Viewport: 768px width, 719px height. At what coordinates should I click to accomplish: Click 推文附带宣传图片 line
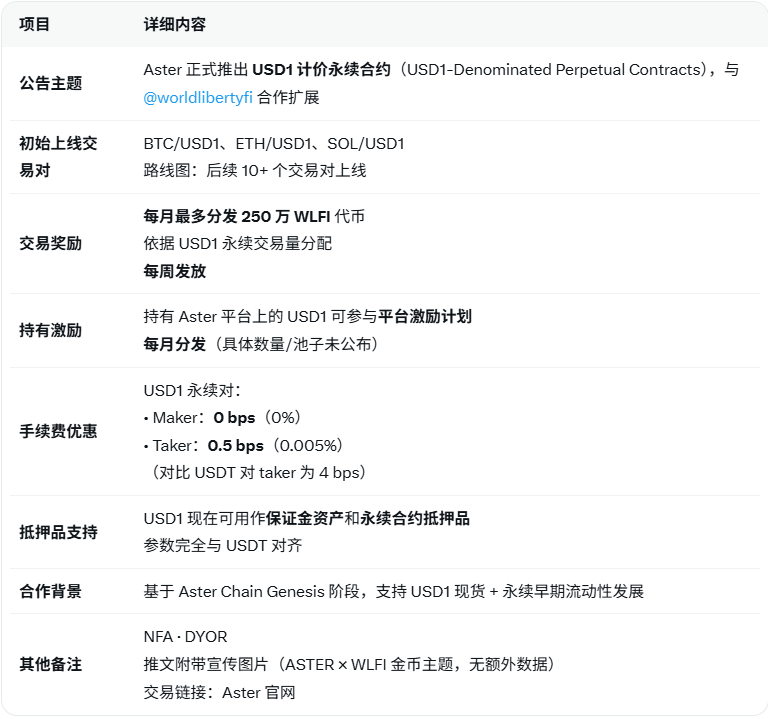click(349, 664)
